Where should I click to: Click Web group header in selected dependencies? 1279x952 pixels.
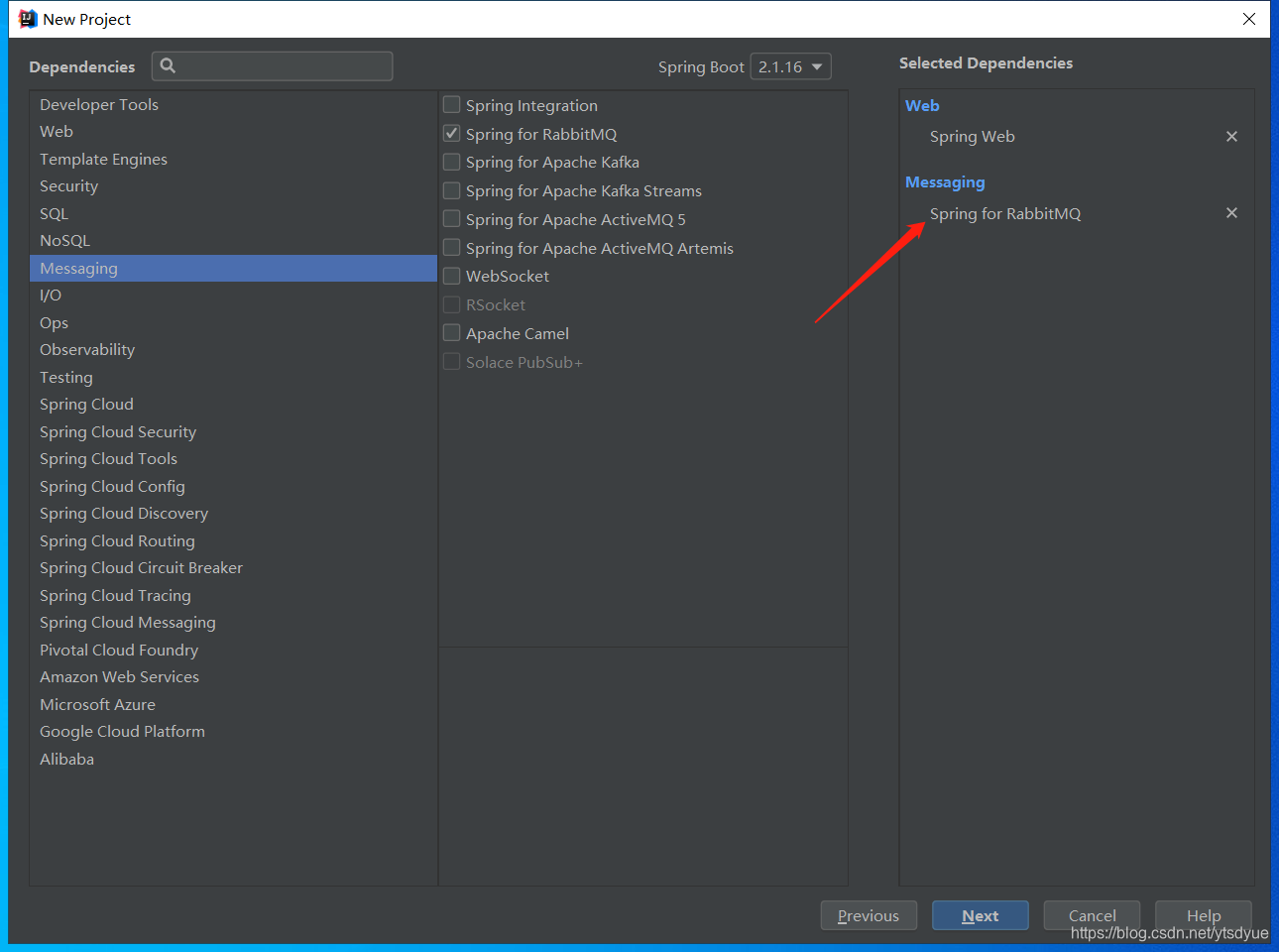click(922, 105)
